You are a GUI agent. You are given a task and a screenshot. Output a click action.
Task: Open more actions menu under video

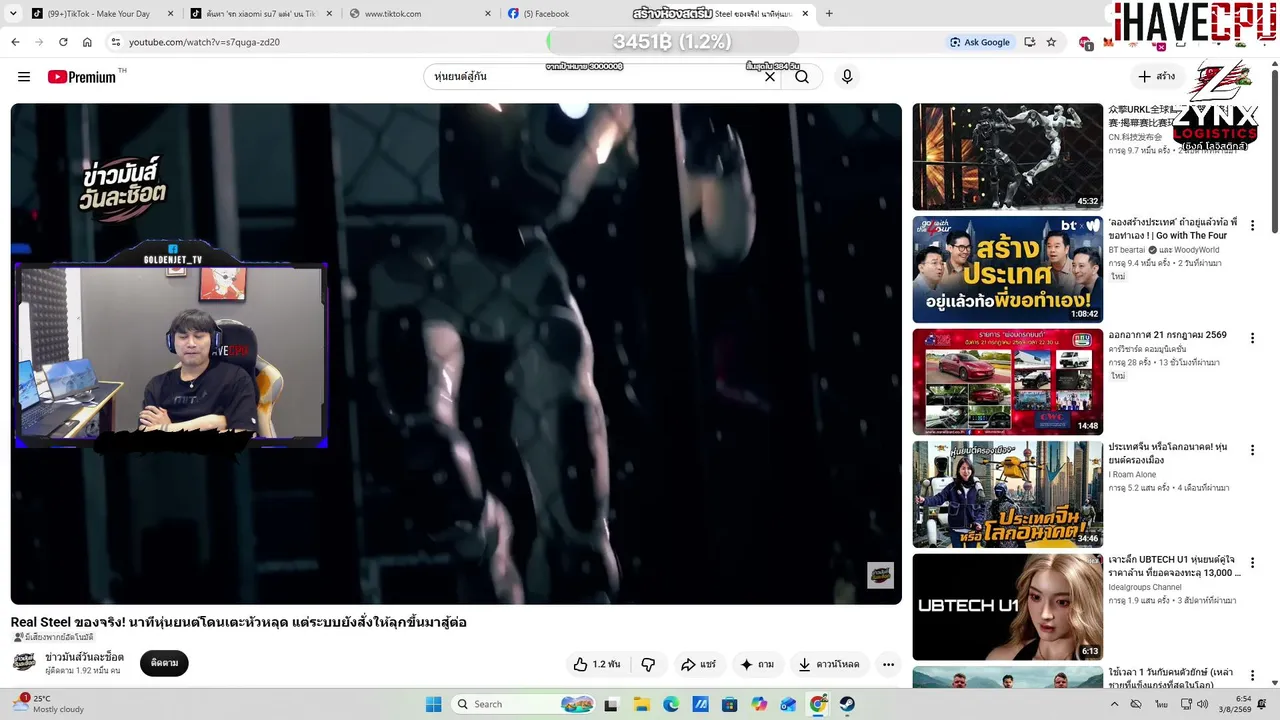[888, 664]
